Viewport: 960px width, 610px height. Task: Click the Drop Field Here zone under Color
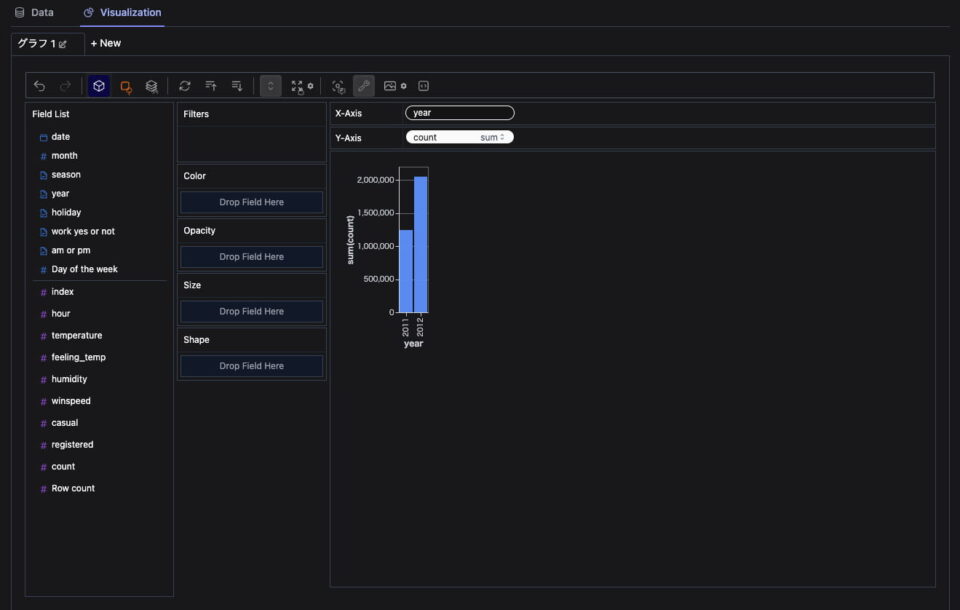pos(250,202)
